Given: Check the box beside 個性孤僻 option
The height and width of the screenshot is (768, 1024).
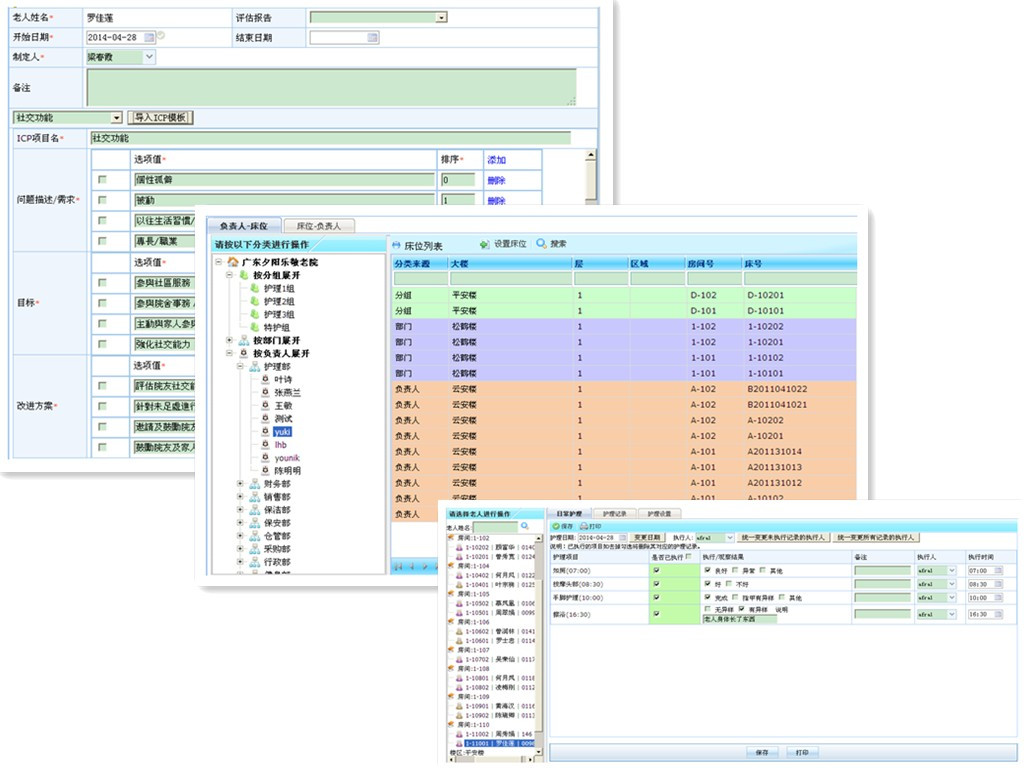Looking at the screenshot, I should tap(102, 180).
